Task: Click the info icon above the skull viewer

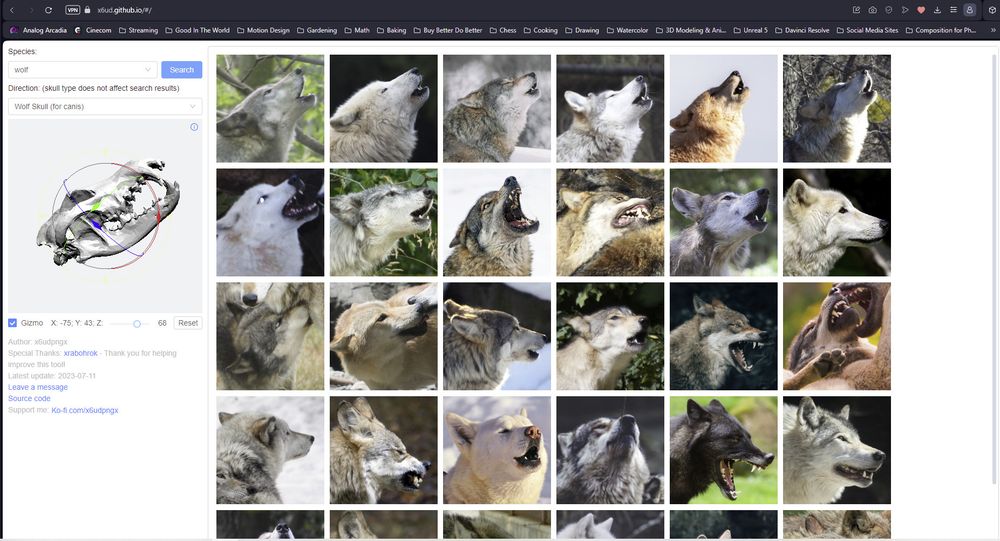Action: (194, 127)
